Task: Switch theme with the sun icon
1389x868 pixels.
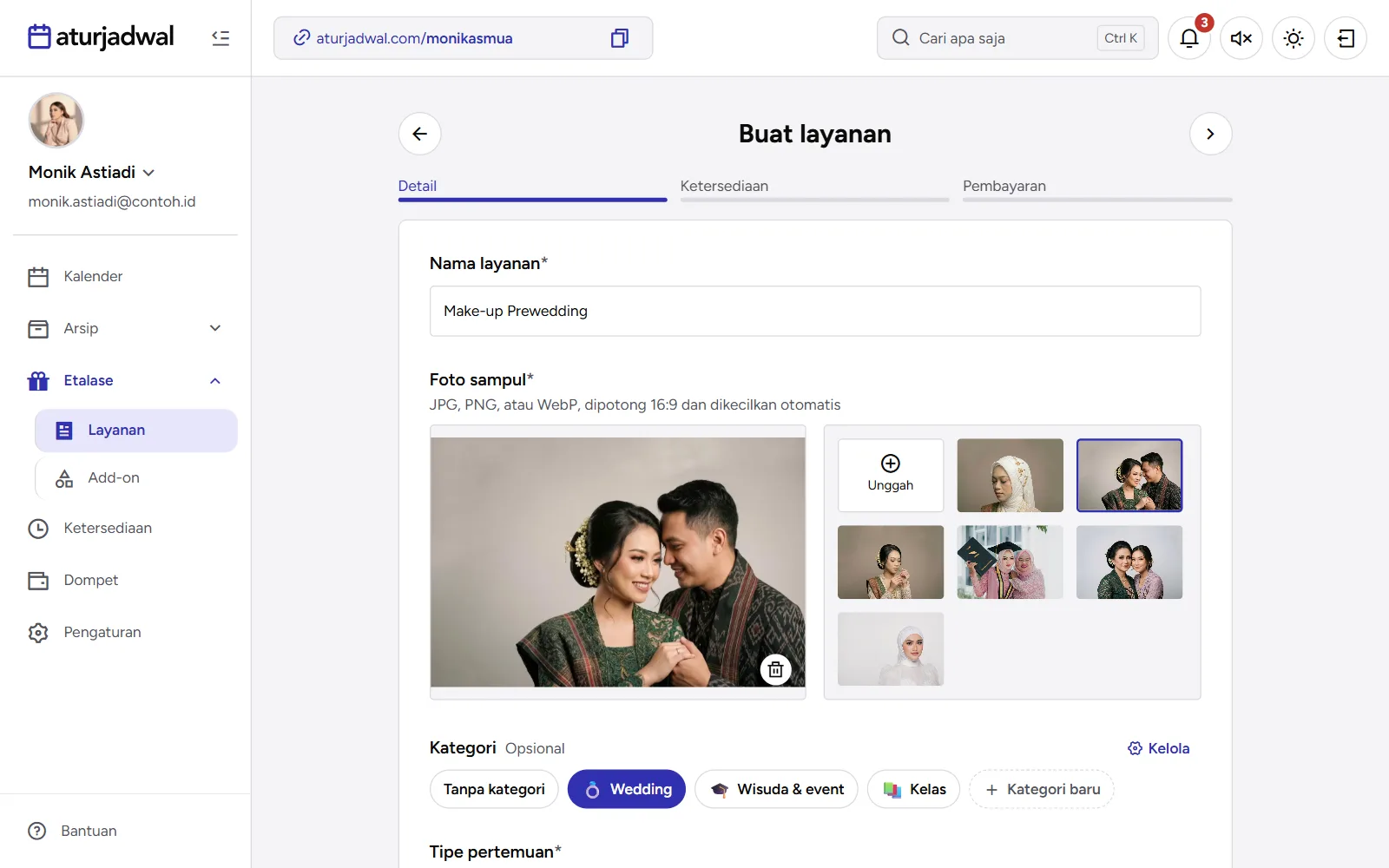Action: click(1294, 38)
